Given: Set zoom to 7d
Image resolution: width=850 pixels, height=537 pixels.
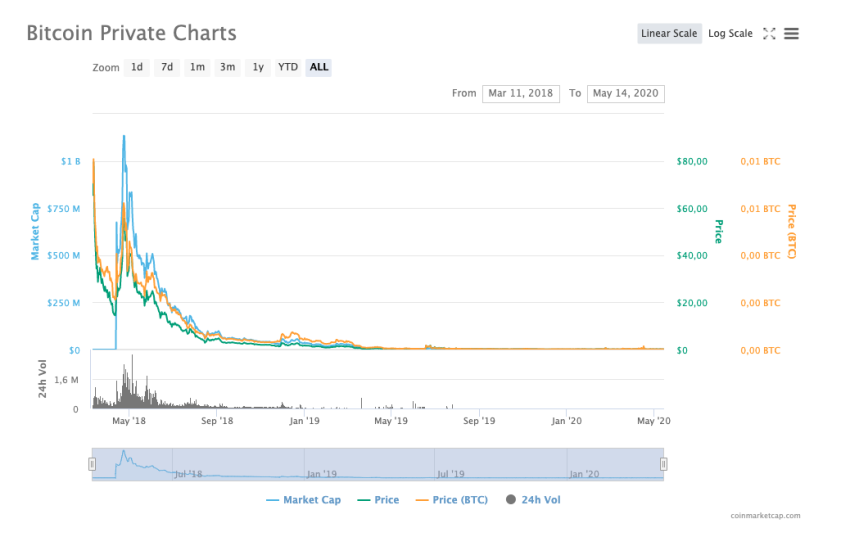Looking at the screenshot, I should tap(167, 67).
